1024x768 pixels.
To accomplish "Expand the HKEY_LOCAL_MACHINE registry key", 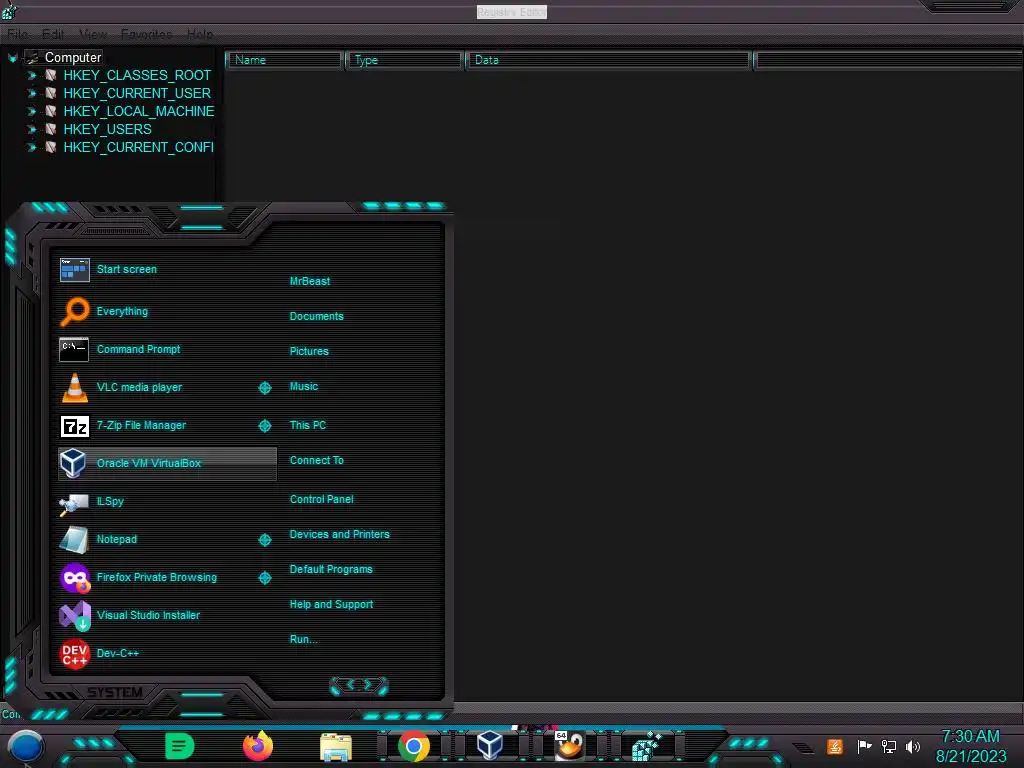I will click(x=31, y=112).
